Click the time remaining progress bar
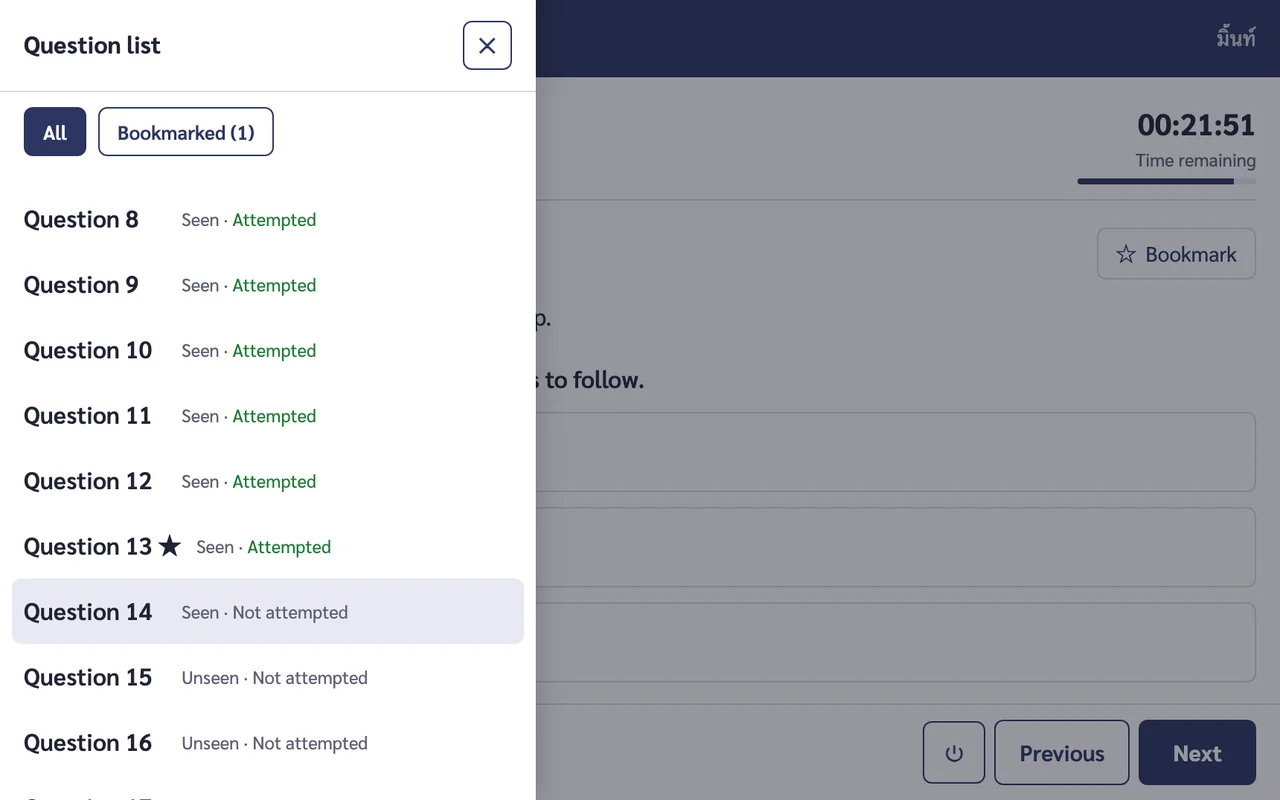Screen dimensions: 1280x800 [1166, 181]
